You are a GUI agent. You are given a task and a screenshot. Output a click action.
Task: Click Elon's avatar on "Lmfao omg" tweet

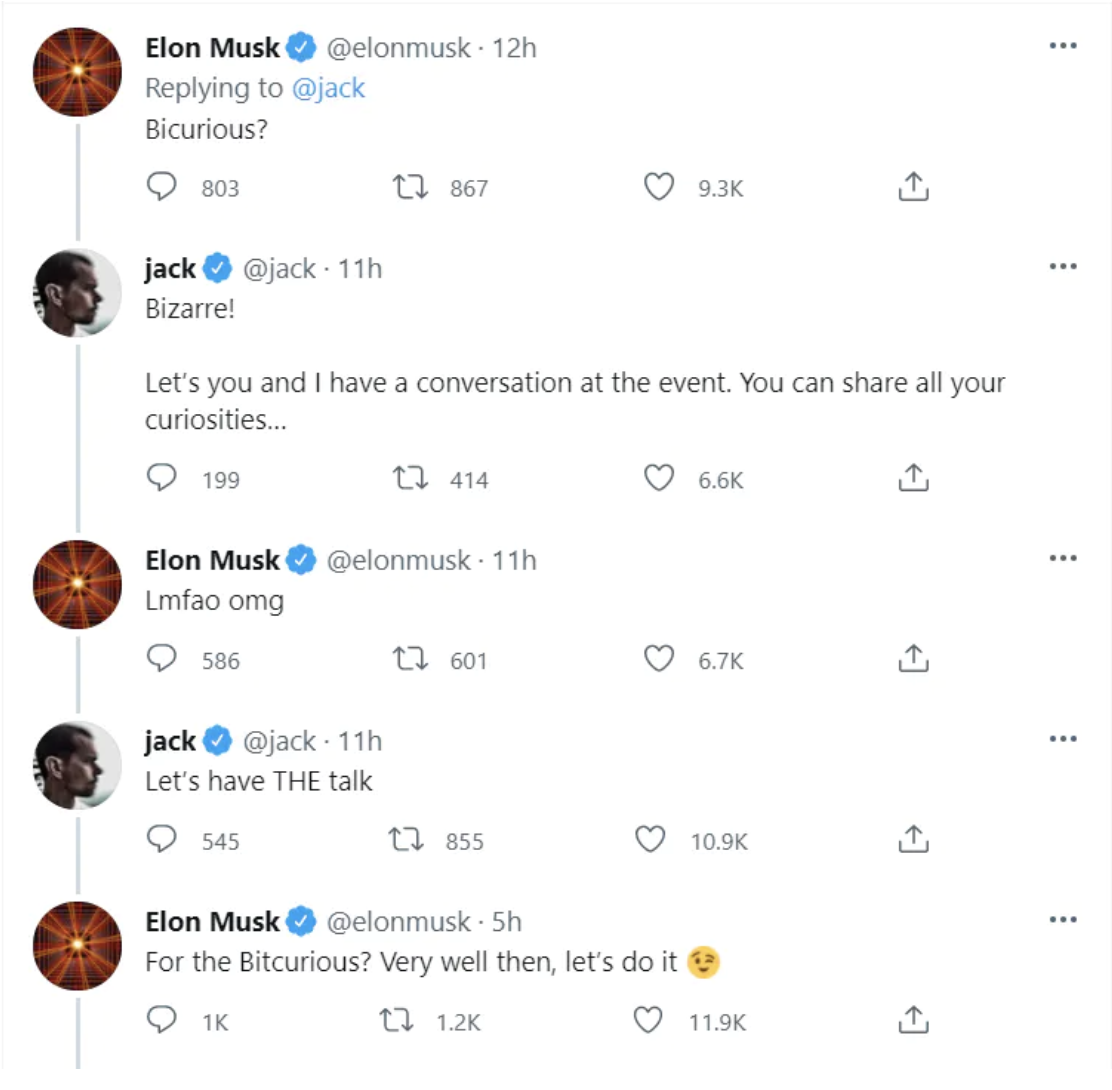tap(78, 585)
